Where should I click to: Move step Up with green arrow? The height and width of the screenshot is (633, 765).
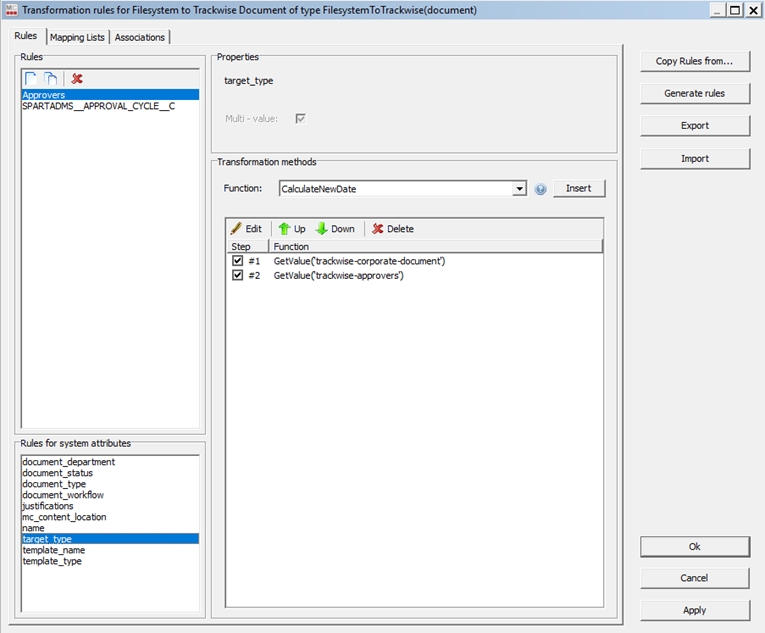point(292,229)
